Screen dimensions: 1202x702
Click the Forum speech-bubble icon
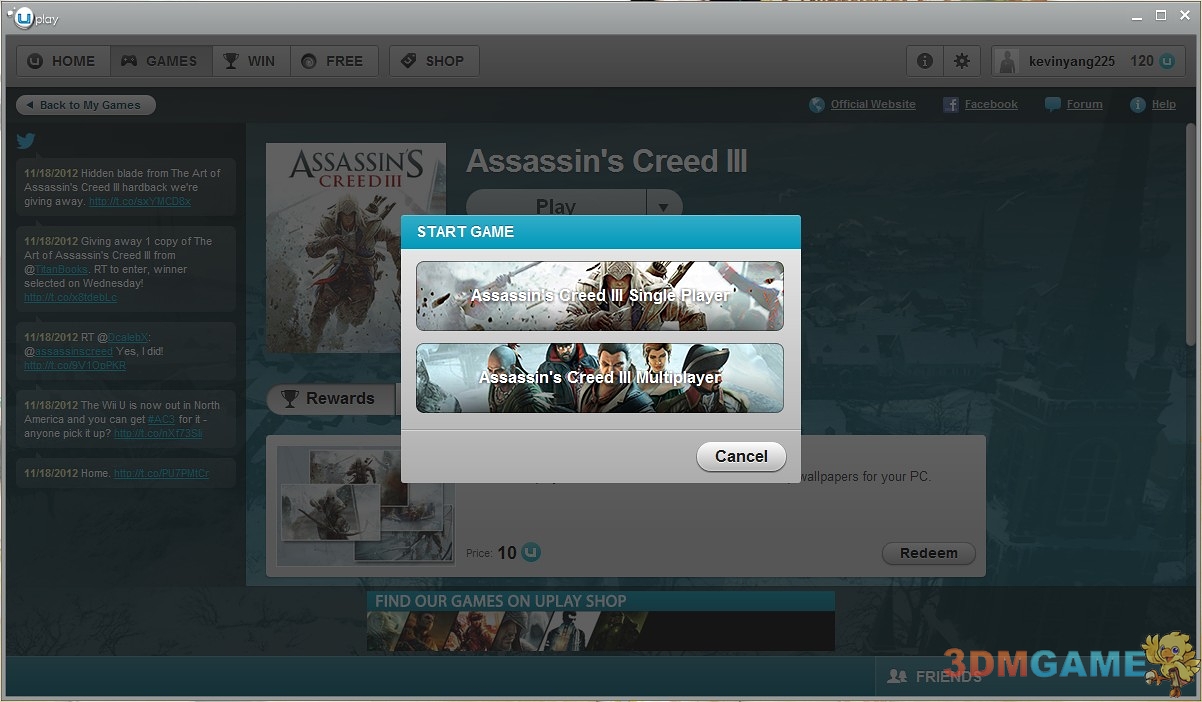(1053, 104)
